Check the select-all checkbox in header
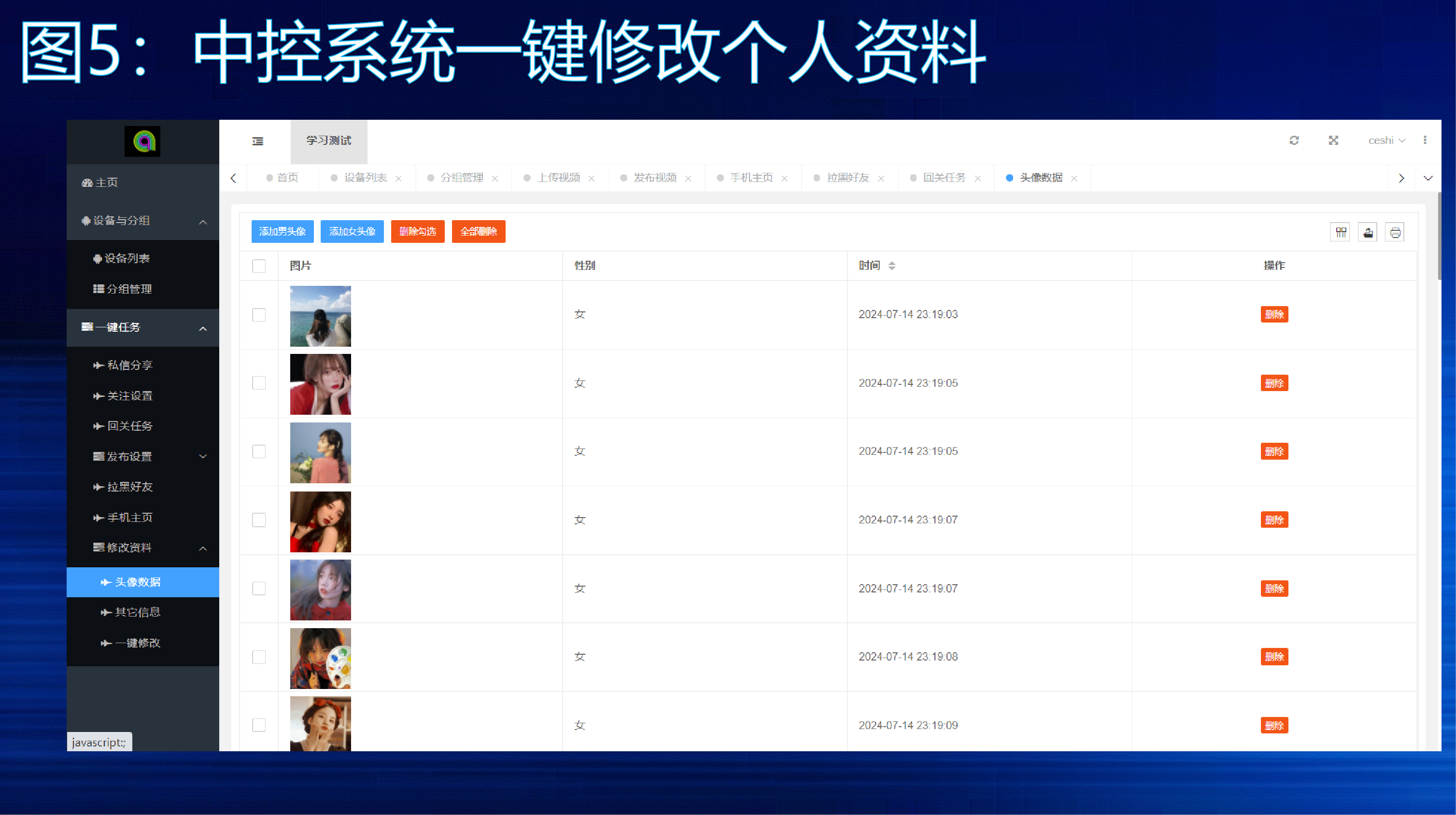 [259, 266]
